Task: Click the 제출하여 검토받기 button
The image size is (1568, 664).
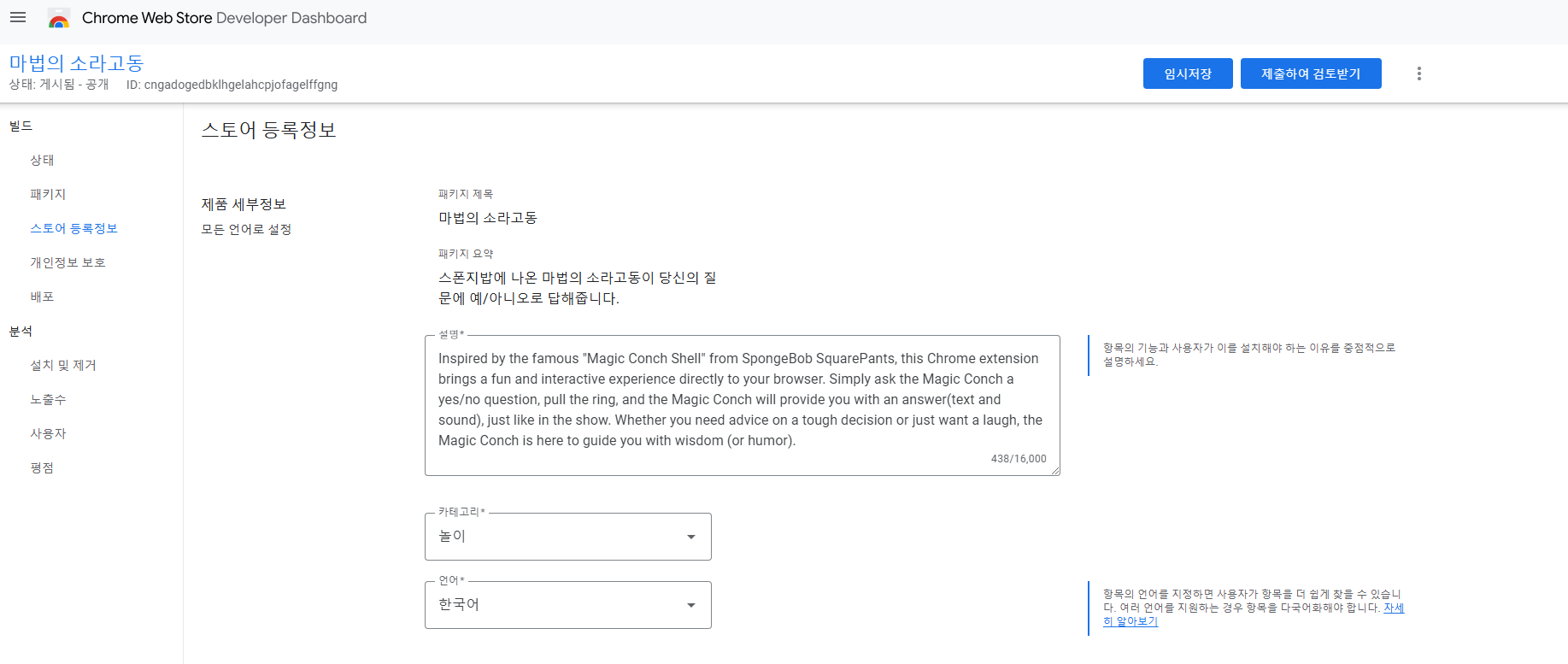Action: pos(1311,73)
